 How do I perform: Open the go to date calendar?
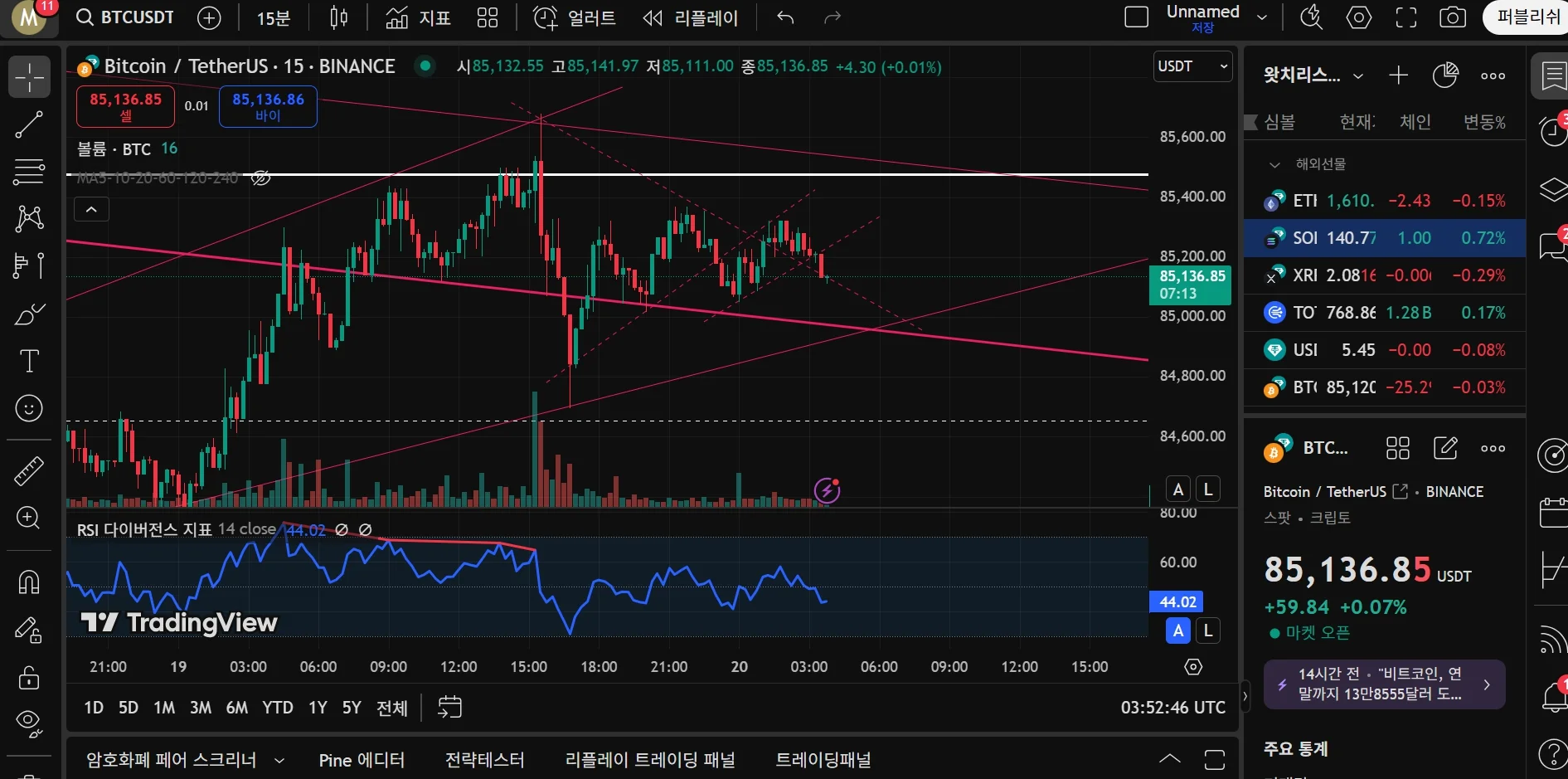click(x=449, y=708)
